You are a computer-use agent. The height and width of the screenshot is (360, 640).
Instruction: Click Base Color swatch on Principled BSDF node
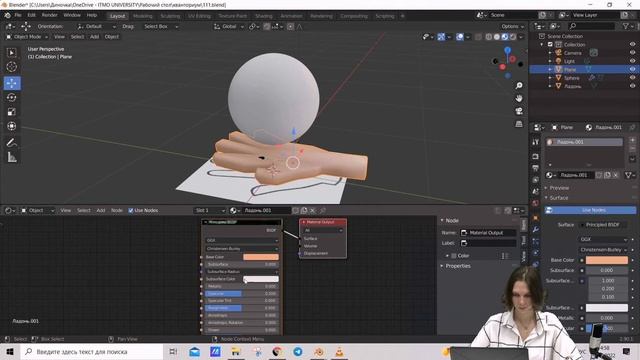tap(261, 257)
